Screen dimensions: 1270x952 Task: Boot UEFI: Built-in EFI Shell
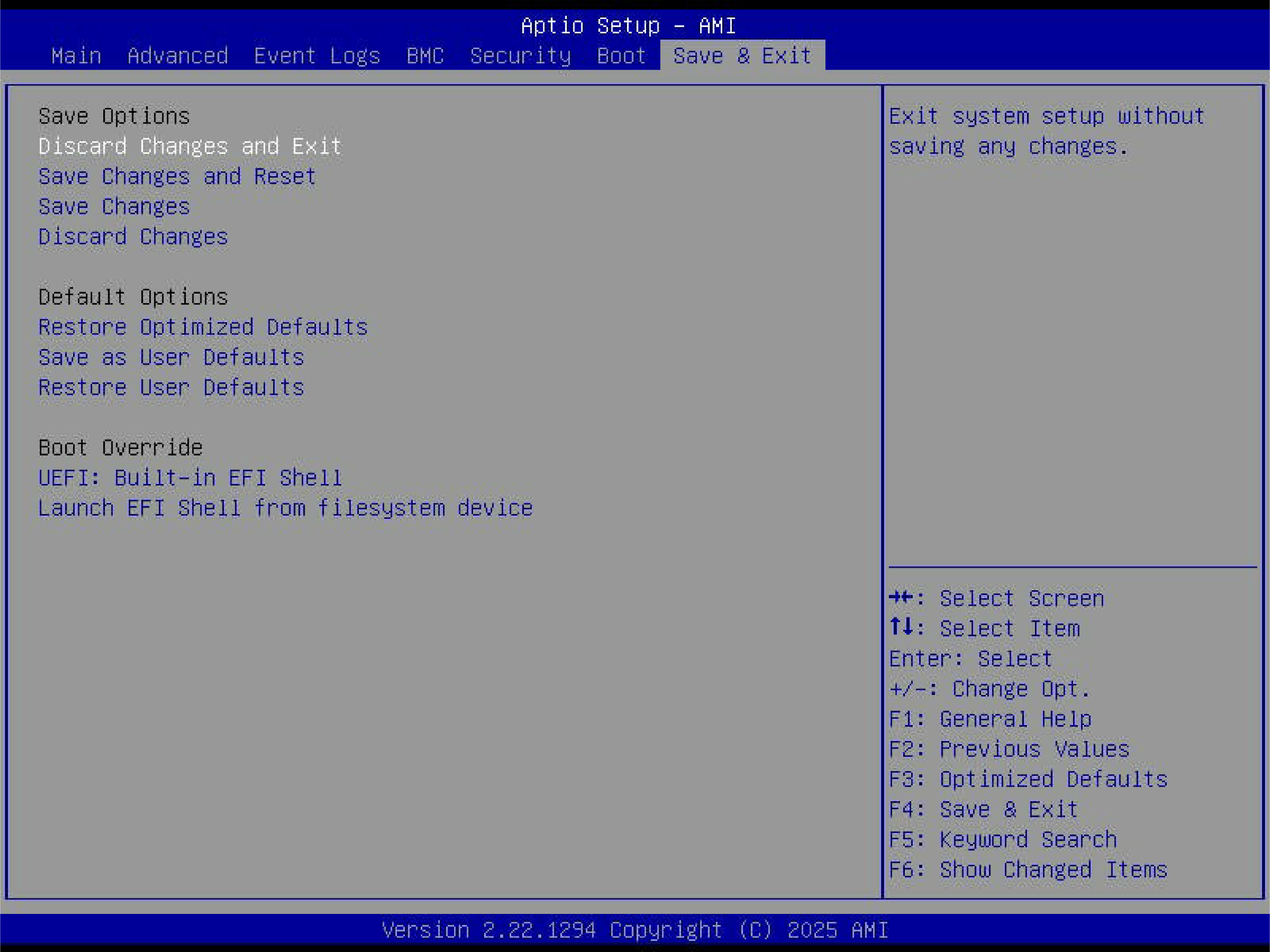pyautogui.click(x=190, y=478)
